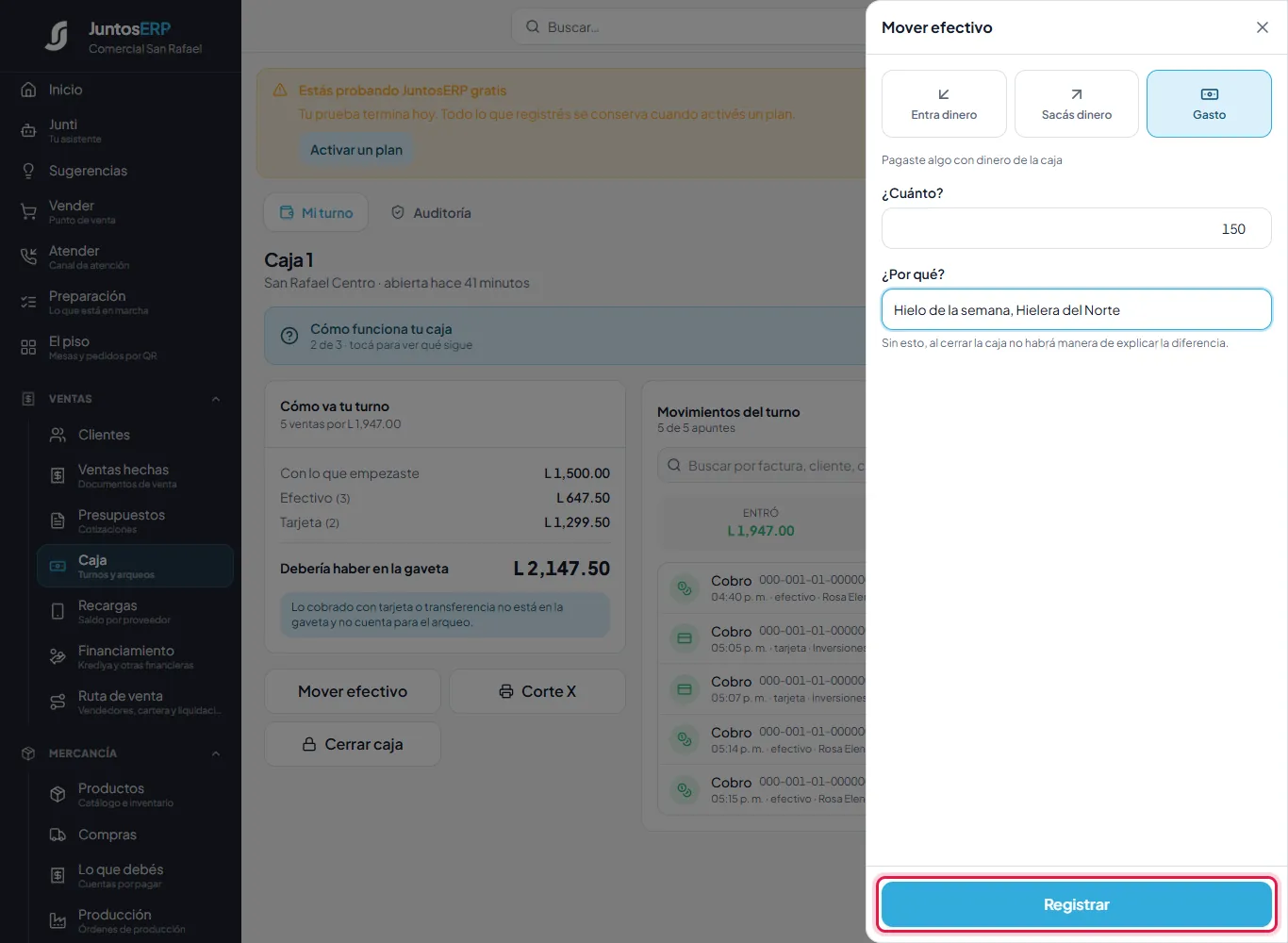Open Producción órdenes de producción

tap(135, 921)
